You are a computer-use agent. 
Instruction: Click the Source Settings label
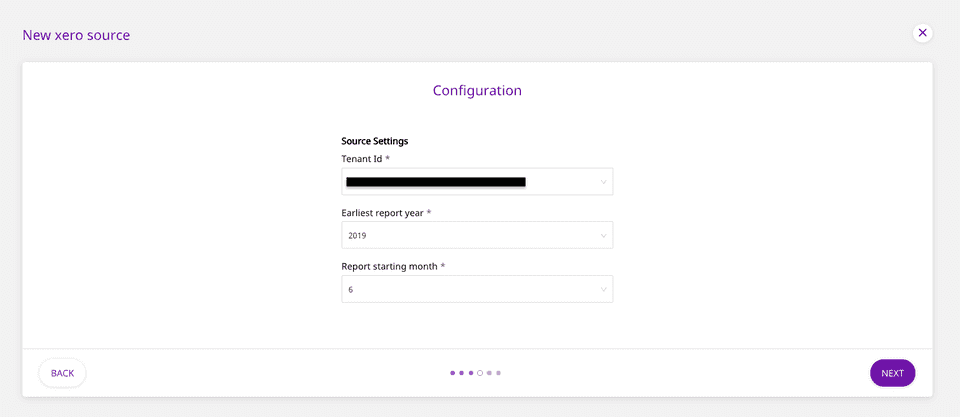coord(375,141)
